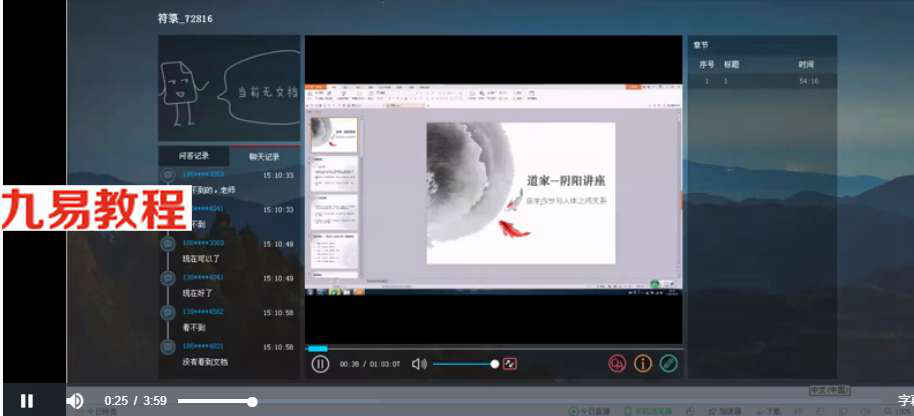Click the 标题 column header in chapters
This screenshot has width=914, height=416.
coord(732,65)
